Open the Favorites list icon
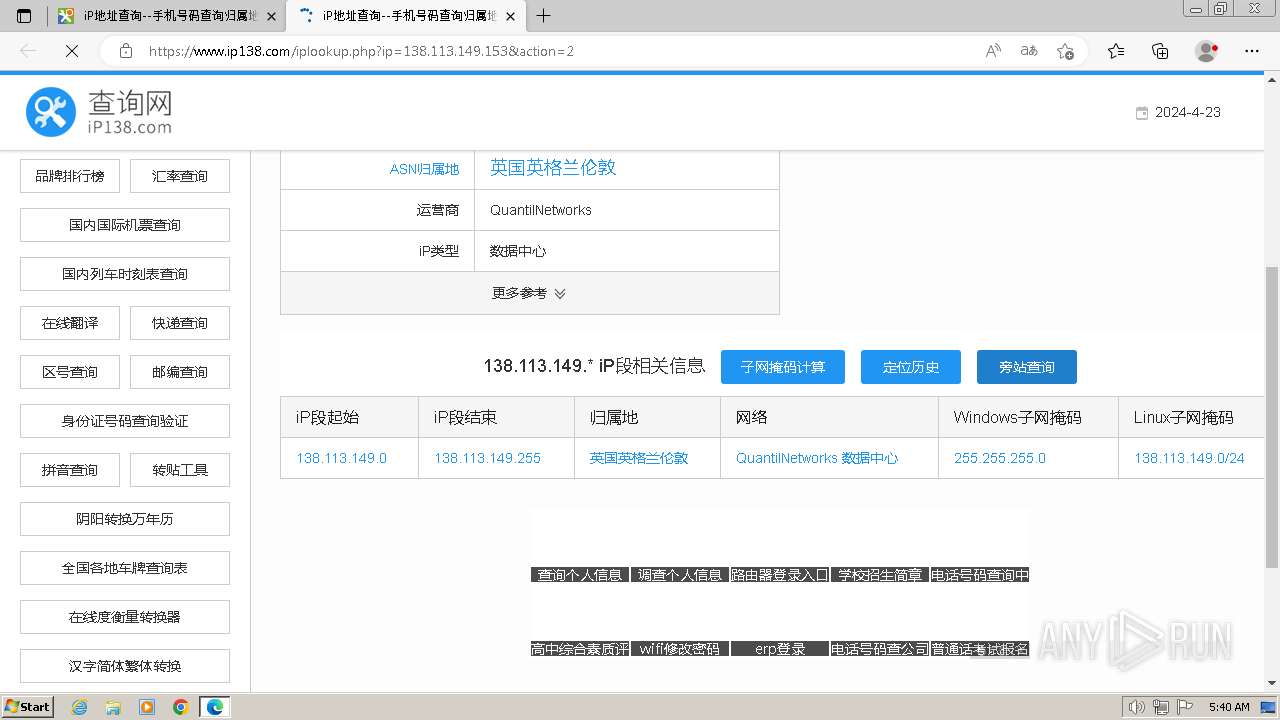 1116,51
